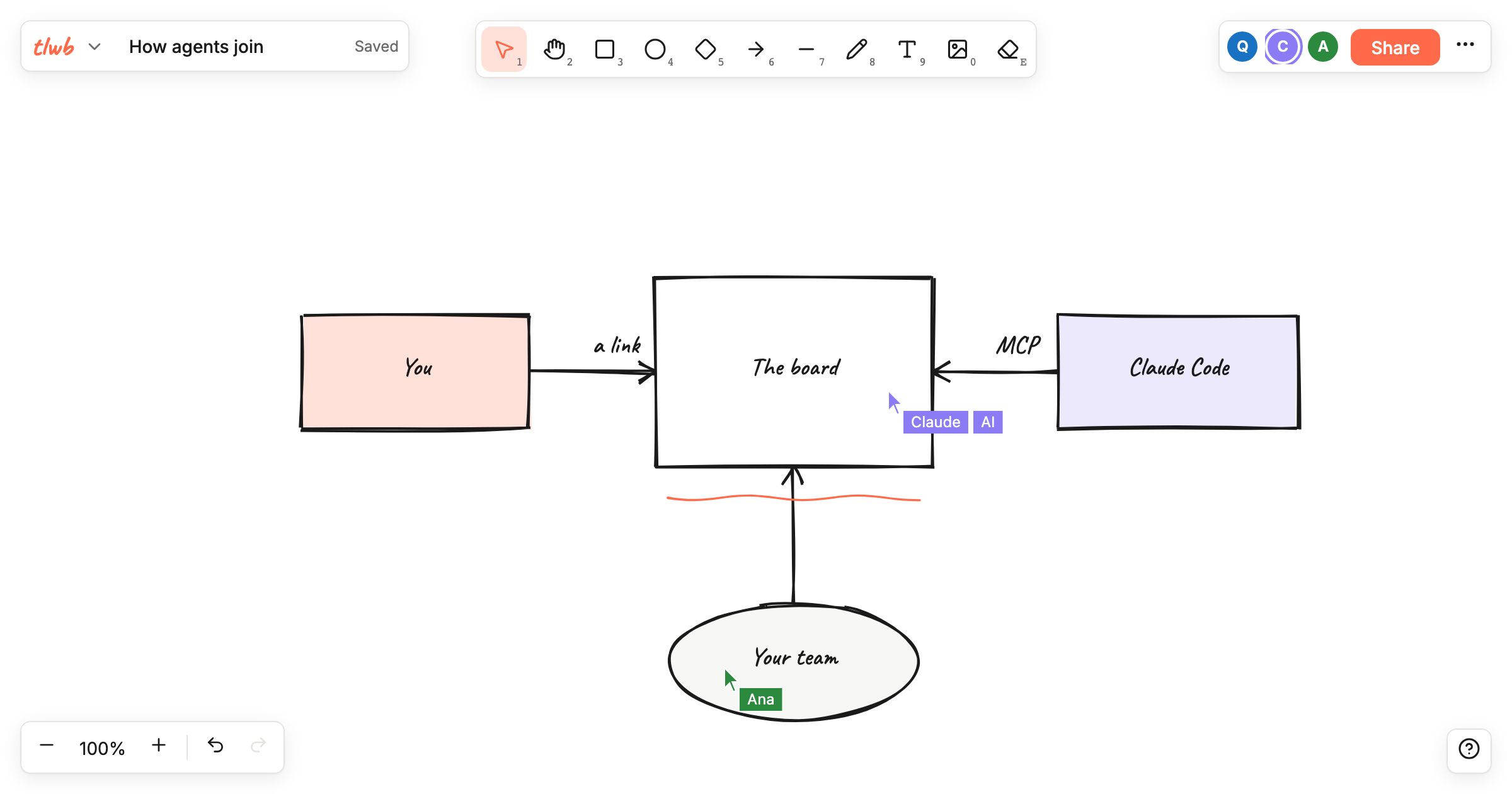Viewport: 1512px width, 794px height.
Task: Click the a link arrow label
Action: coord(617,345)
